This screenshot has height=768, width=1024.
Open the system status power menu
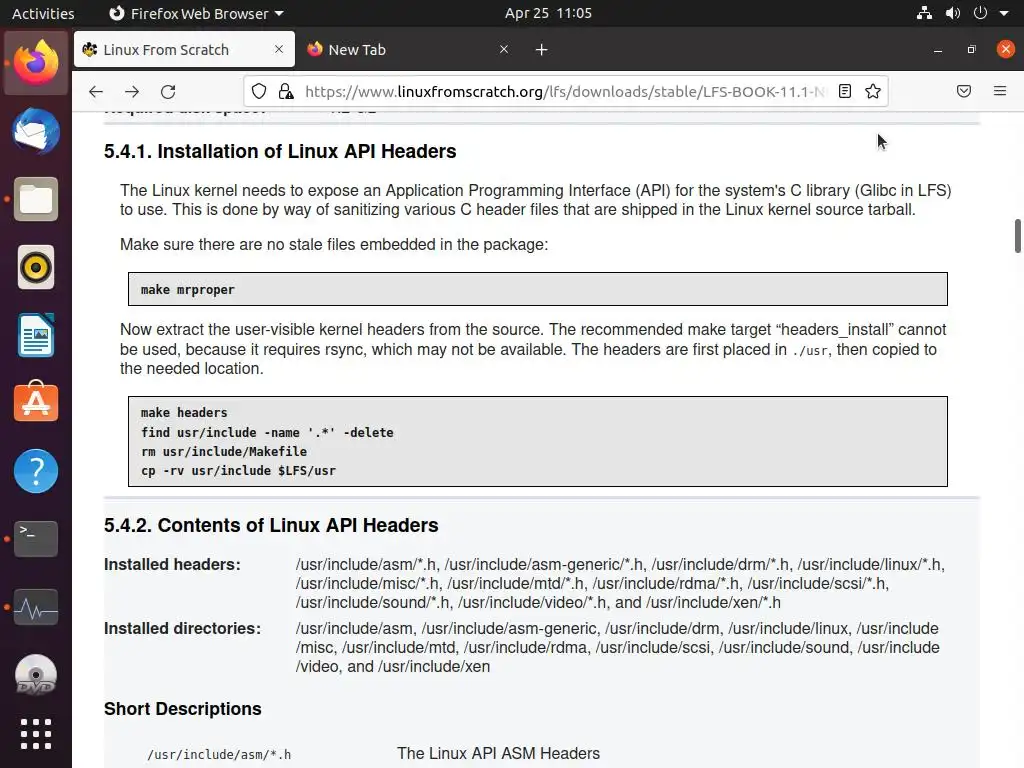tap(980, 13)
